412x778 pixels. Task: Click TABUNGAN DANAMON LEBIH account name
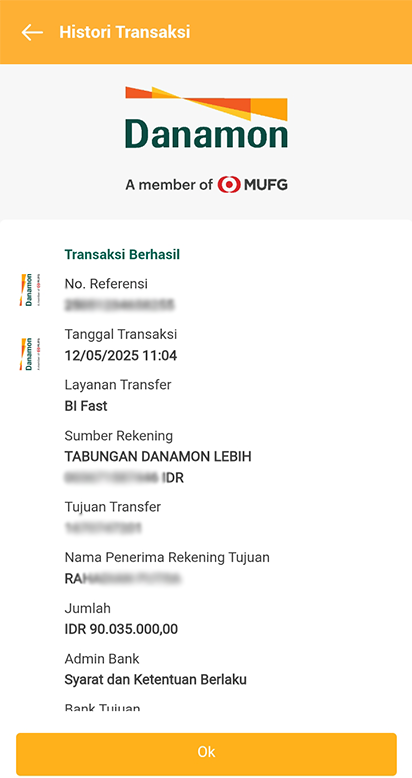(158, 456)
